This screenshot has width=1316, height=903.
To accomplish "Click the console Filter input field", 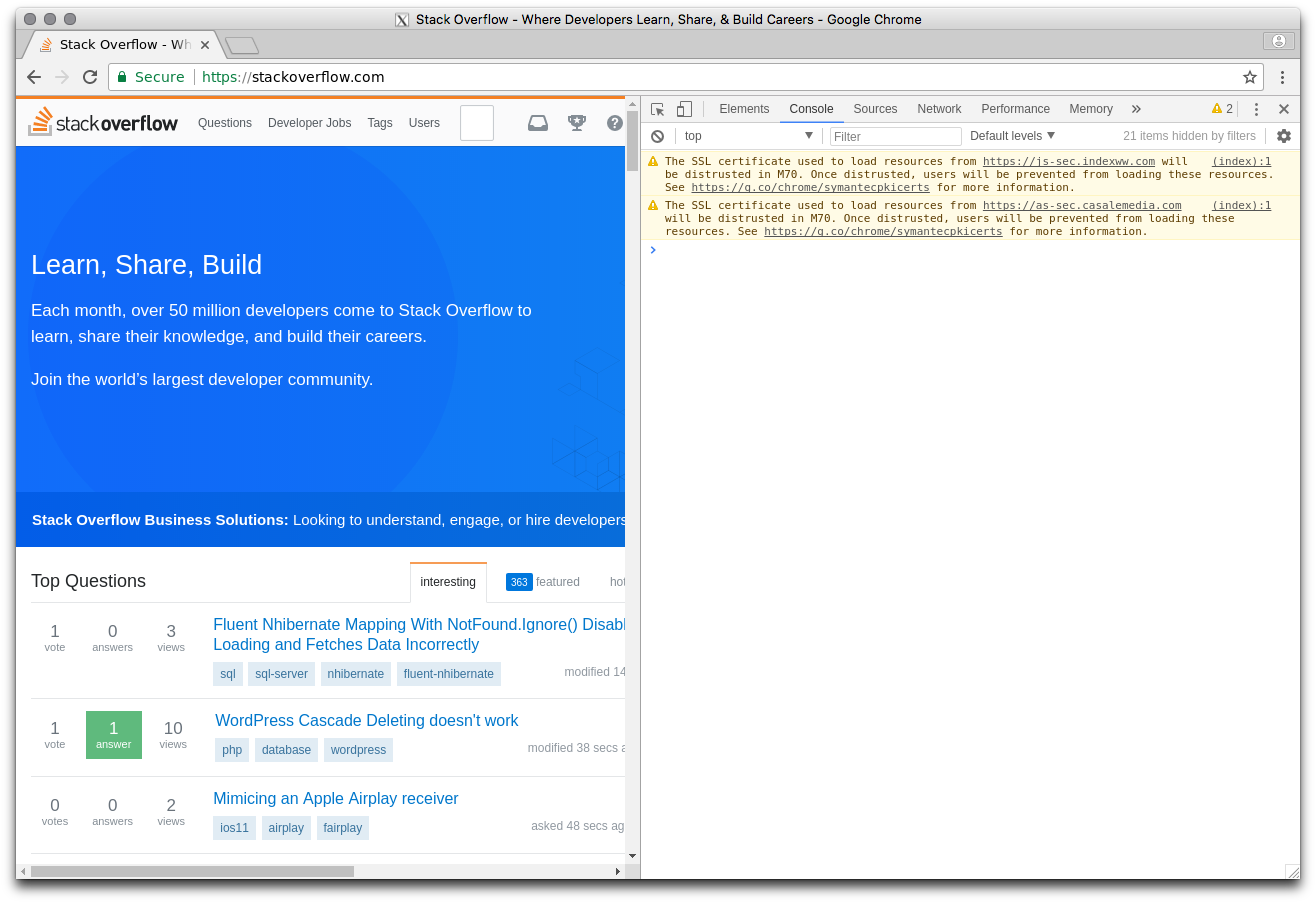I will pos(895,136).
